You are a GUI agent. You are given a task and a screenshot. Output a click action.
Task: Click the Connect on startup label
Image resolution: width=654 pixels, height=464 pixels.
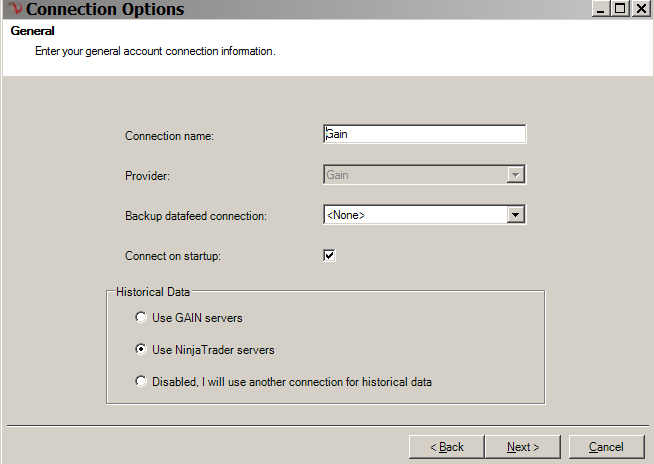(172, 256)
